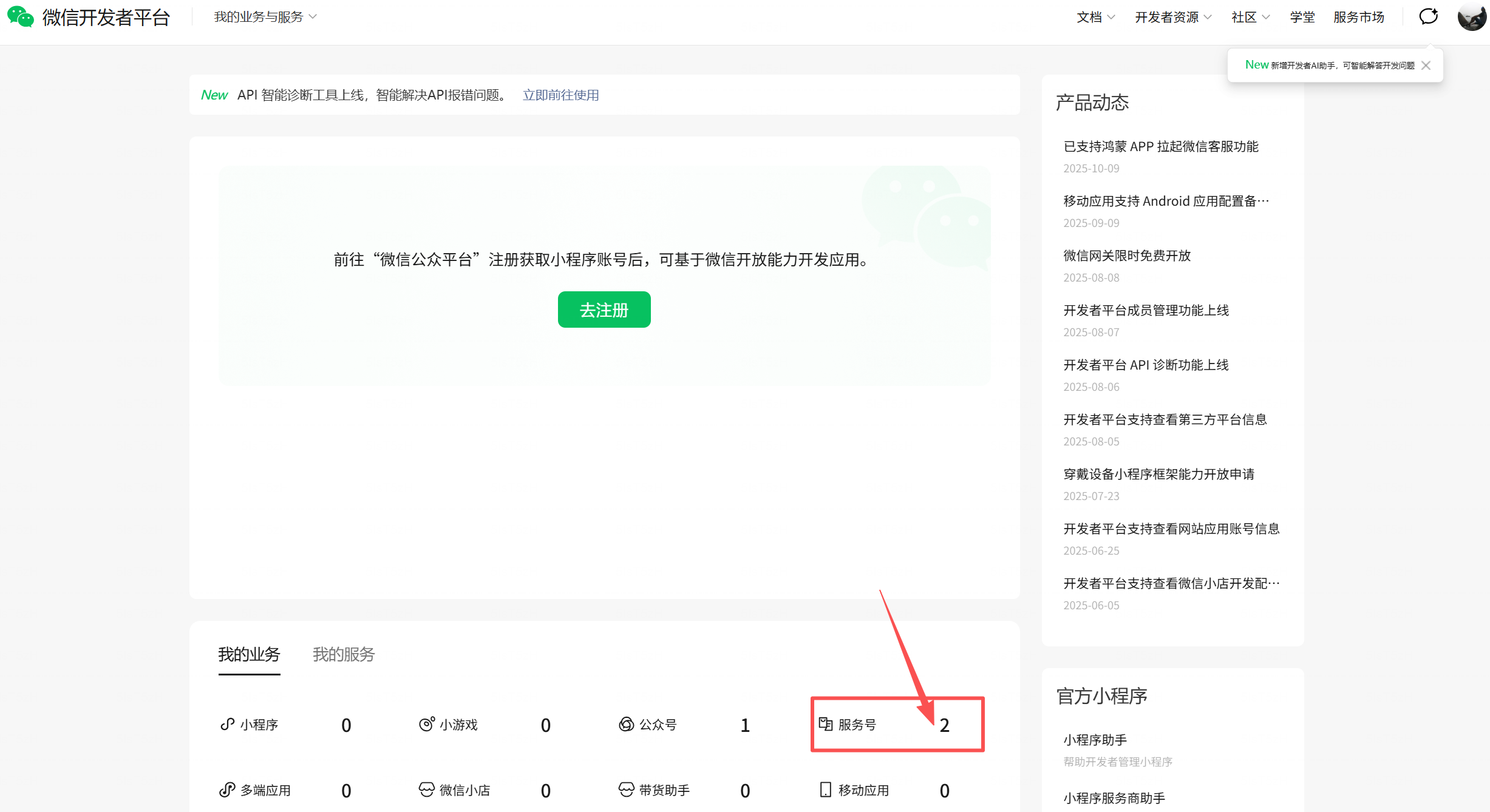Image resolution: width=1490 pixels, height=812 pixels.
Task: Follow the 立即前往使用 link
Action: click(561, 95)
